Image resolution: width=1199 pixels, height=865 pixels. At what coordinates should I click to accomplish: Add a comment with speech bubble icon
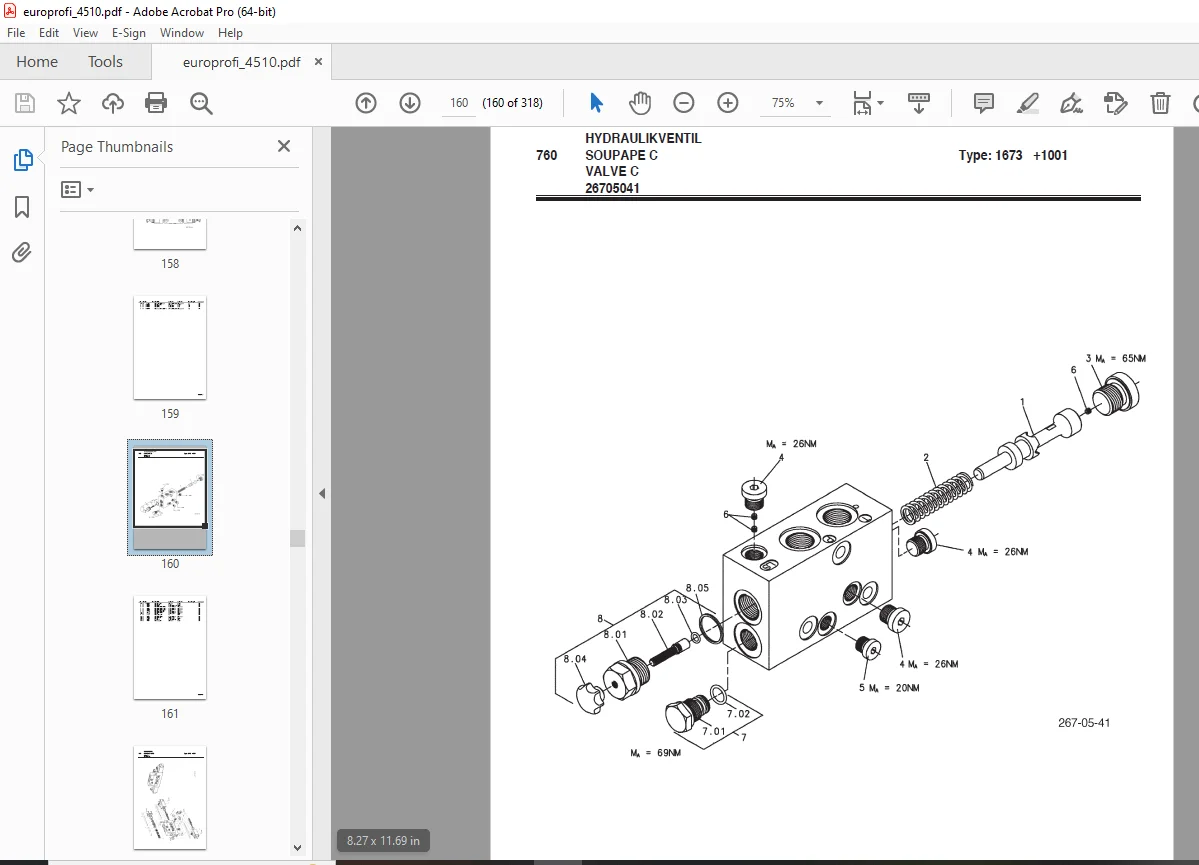click(983, 102)
